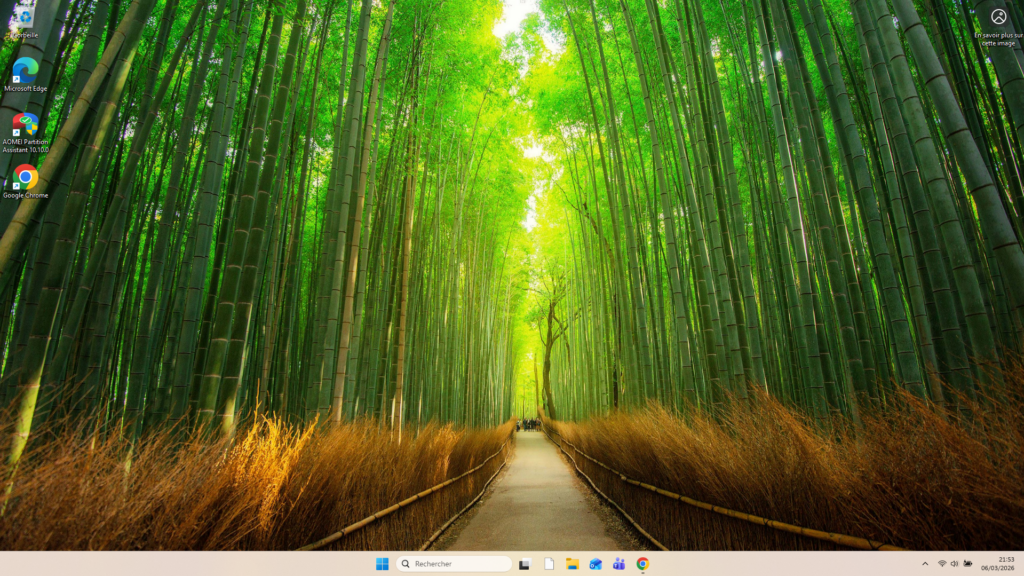Click the battery icon in the system tray
Screen dimensions: 1024x576
click(968, 564)
